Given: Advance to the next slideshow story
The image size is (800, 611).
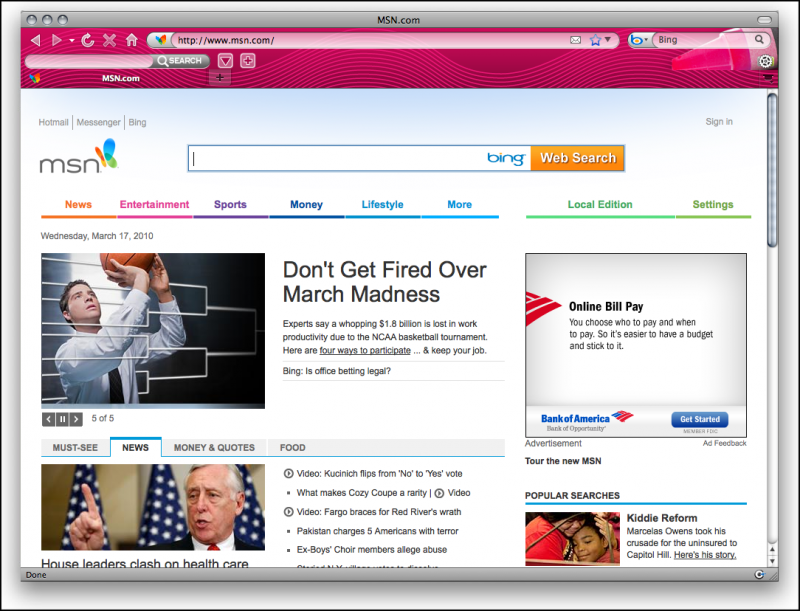Looking at the screenshot, I should [76, 419].
